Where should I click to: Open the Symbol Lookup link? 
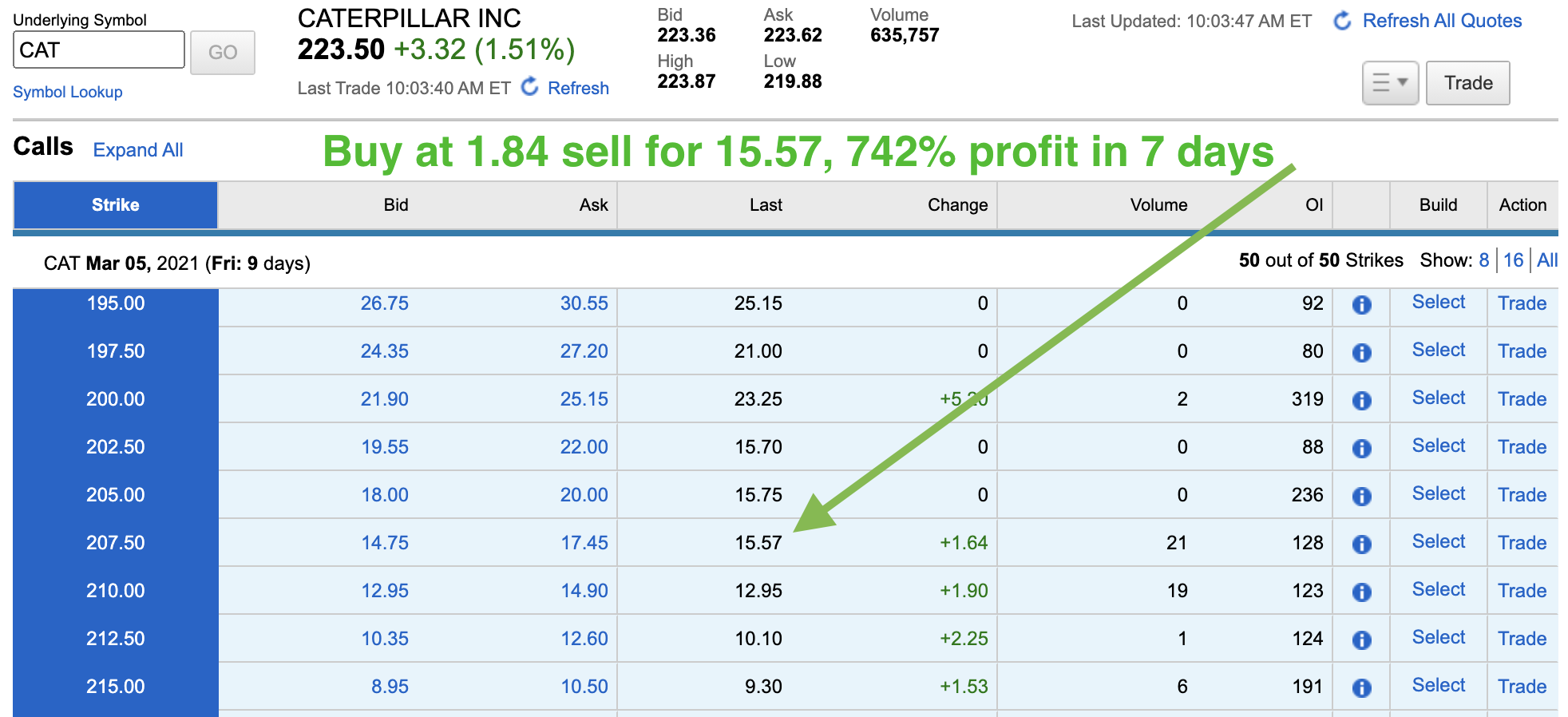[68, 92]
